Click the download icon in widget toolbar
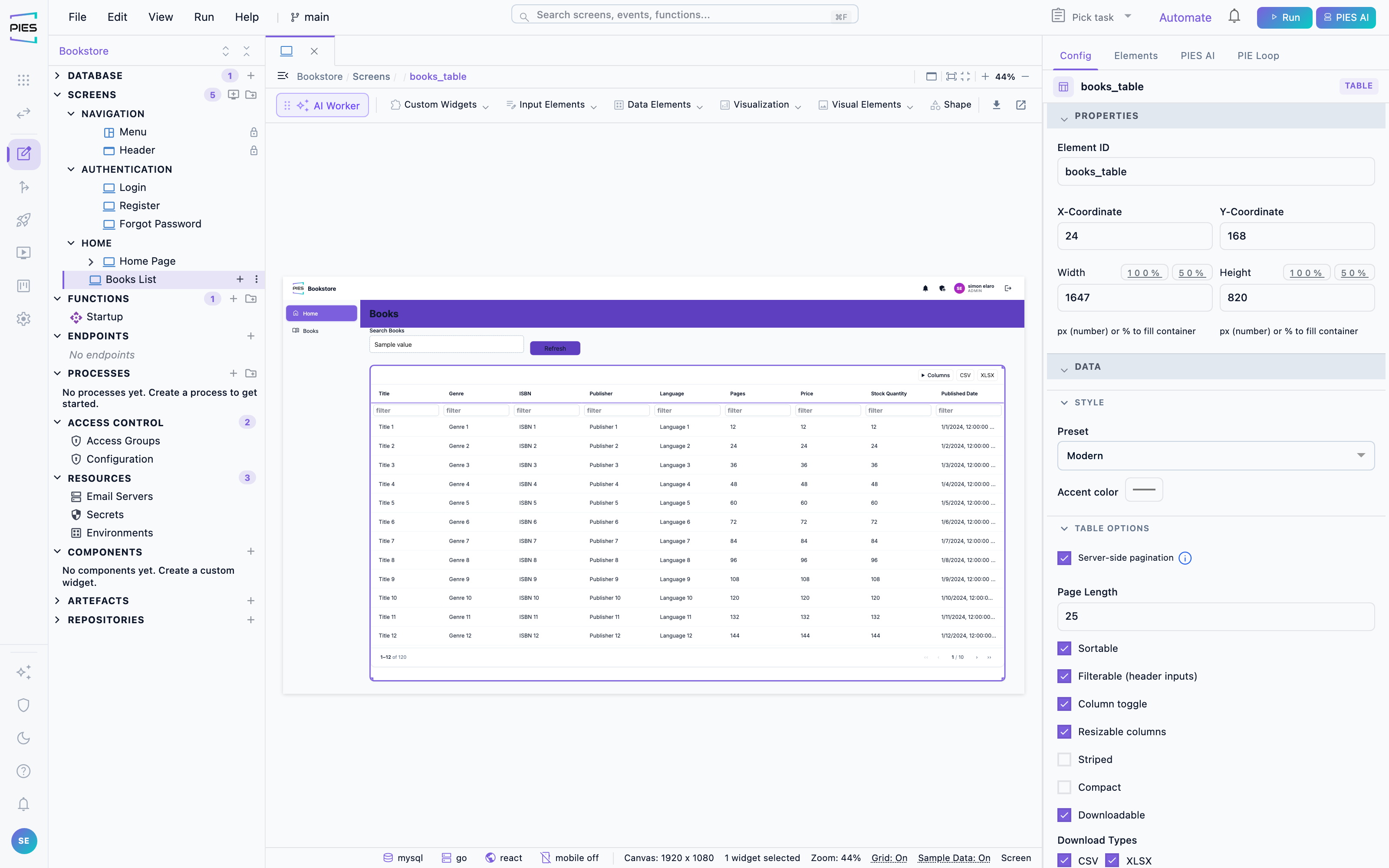The width and height of the screenshot is (1389, 868). click(997, 105)
